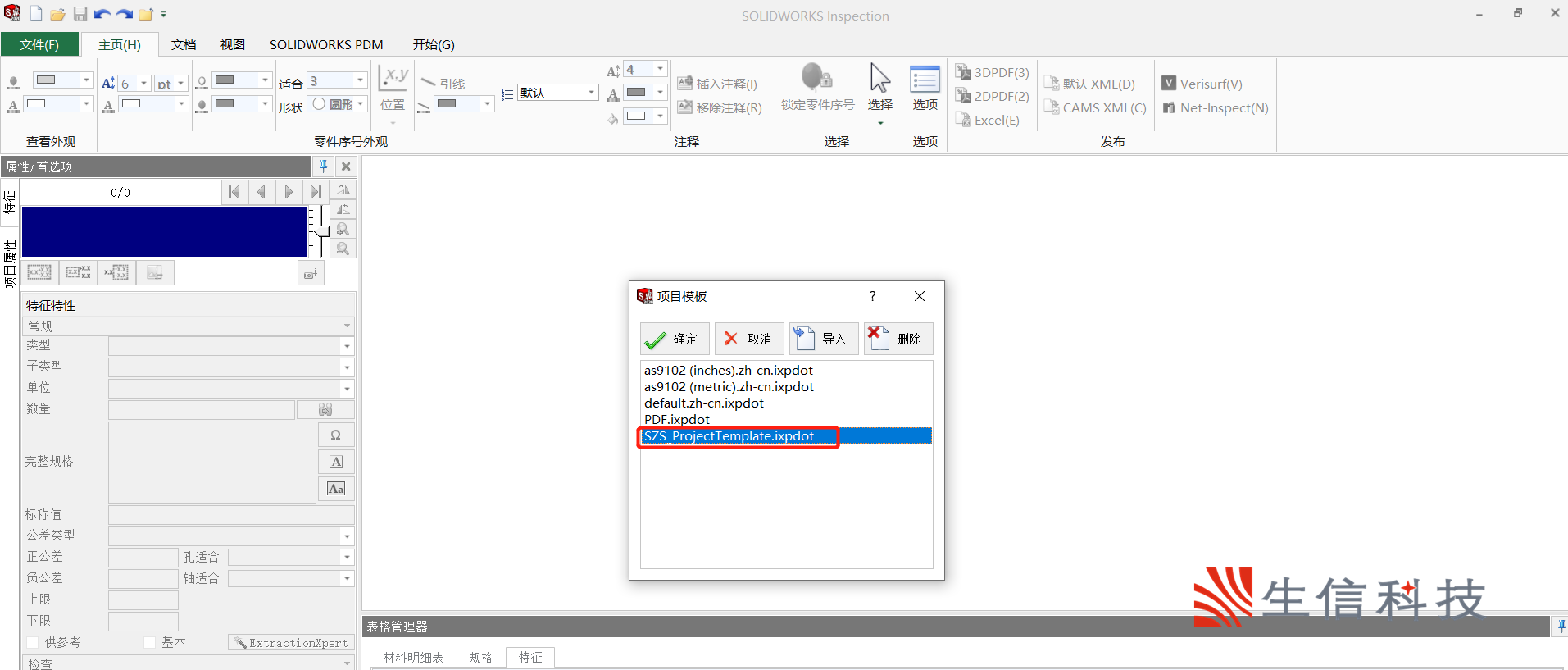Click 删除 button in 项目模板 dialog
The height and width of the screenshot is (670, 1568).
(x=898, y=339)
